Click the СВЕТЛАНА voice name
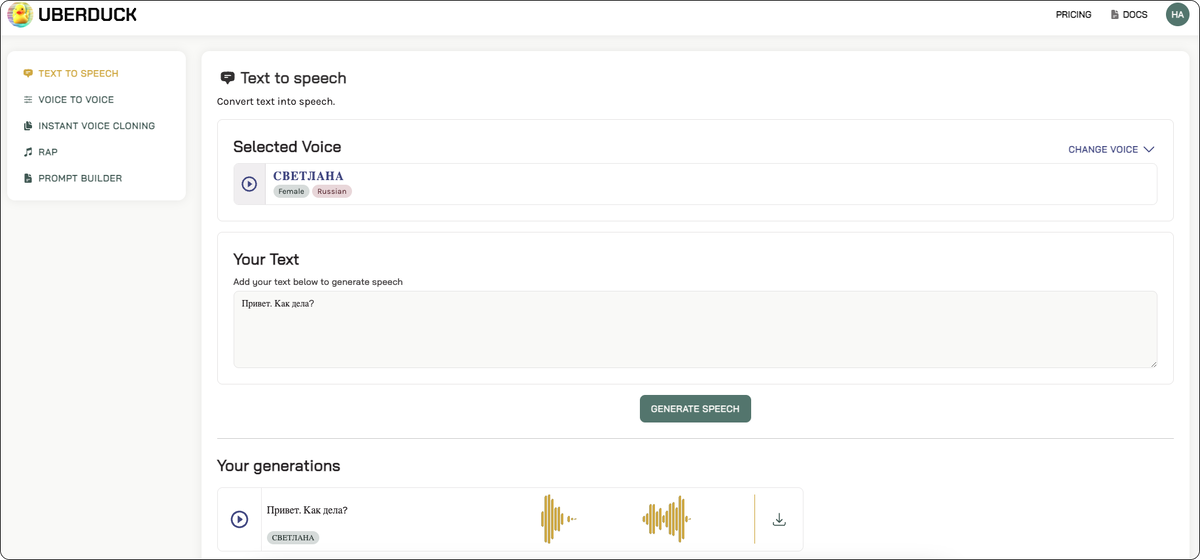 coord(308,176)
